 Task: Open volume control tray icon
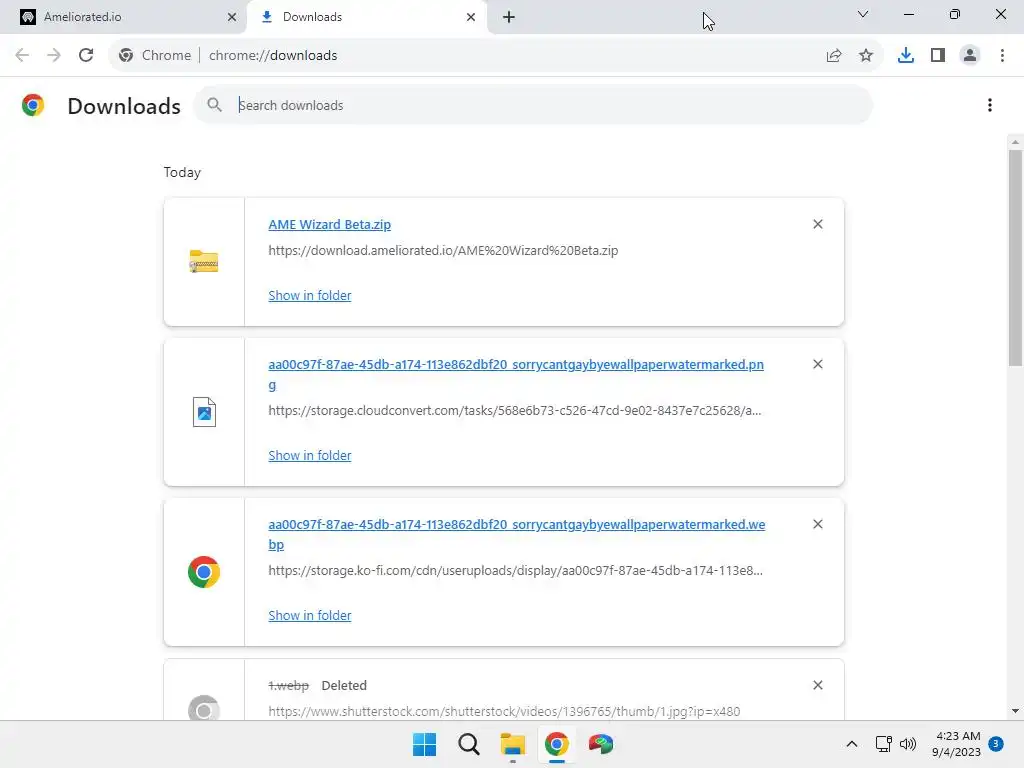point(908,744)
